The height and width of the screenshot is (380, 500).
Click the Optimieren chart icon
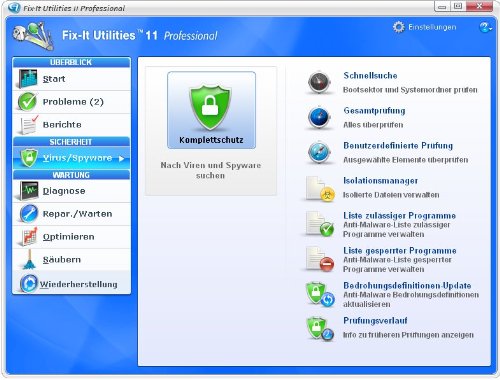tap(29, 237)
